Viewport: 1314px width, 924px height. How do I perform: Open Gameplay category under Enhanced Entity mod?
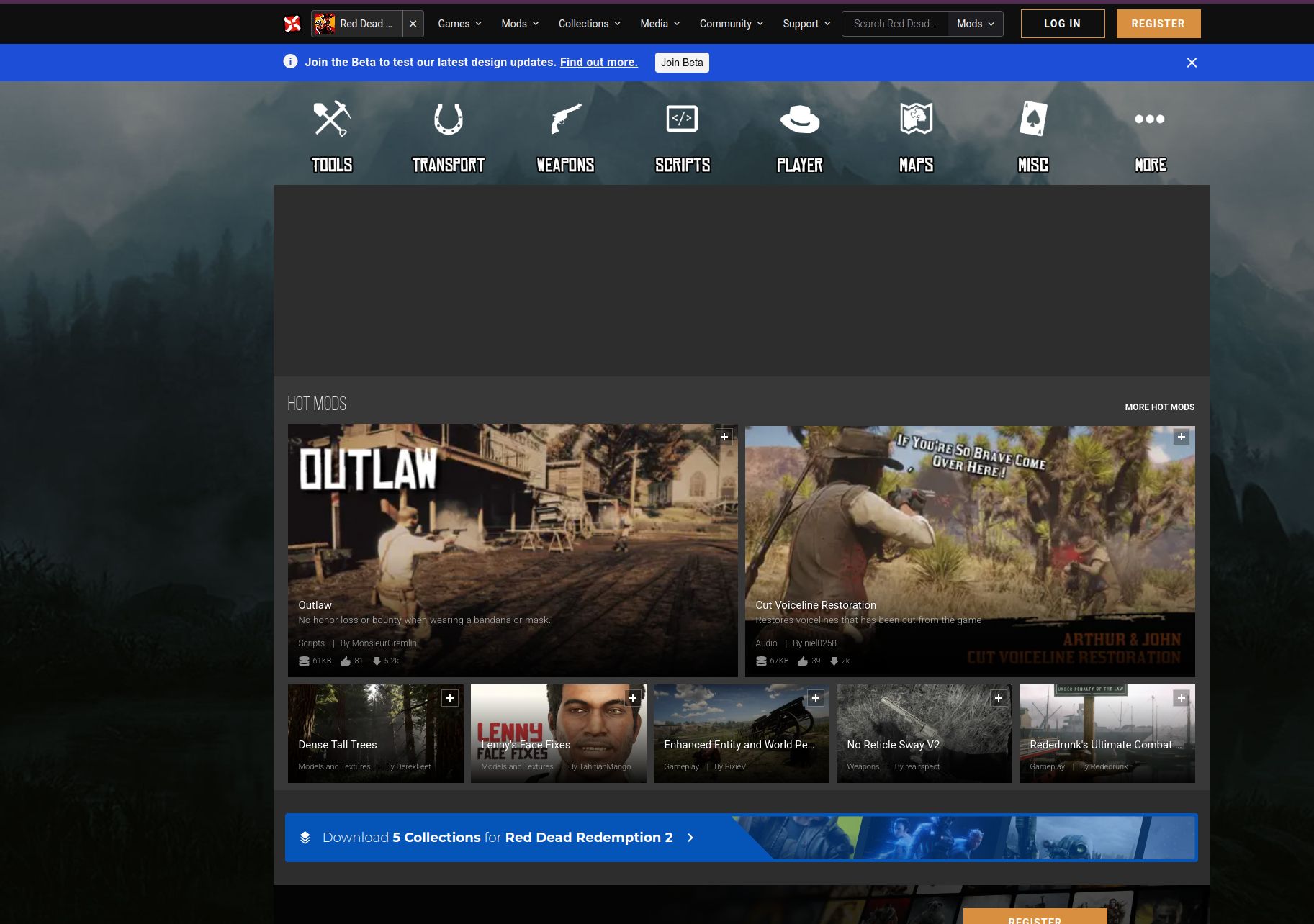pyautogui.click(x=681, y=766)
